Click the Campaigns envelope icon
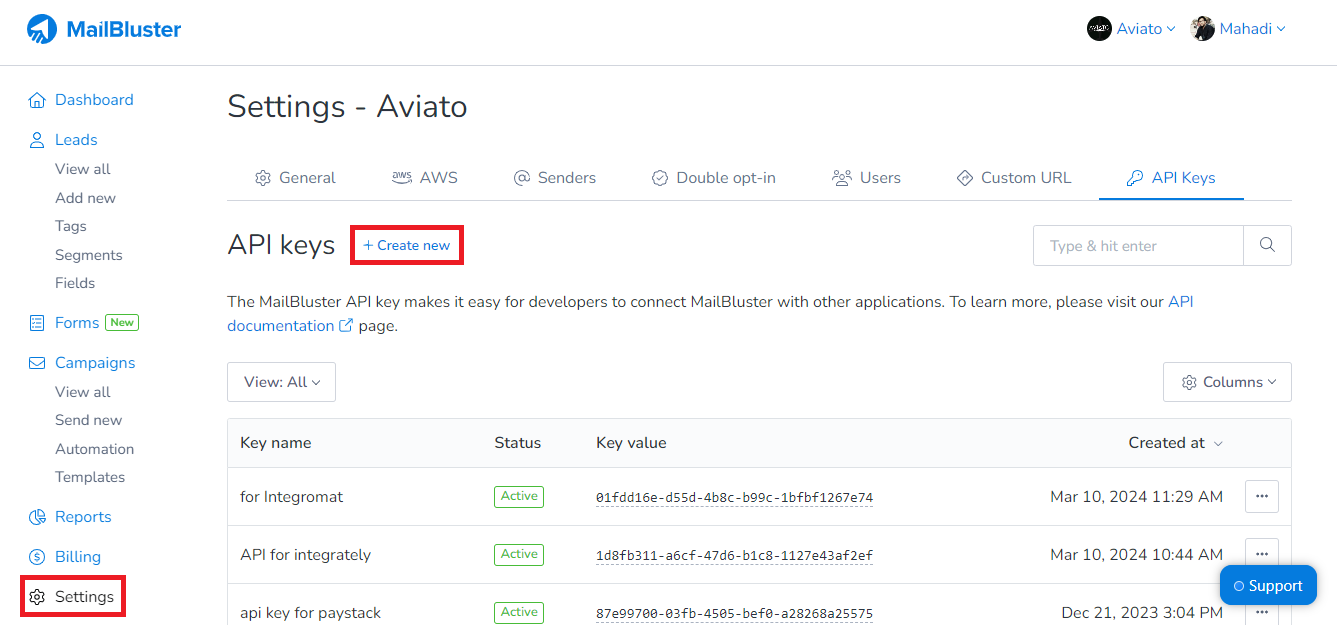This screenshot has width=1337, height=625. 37,363
